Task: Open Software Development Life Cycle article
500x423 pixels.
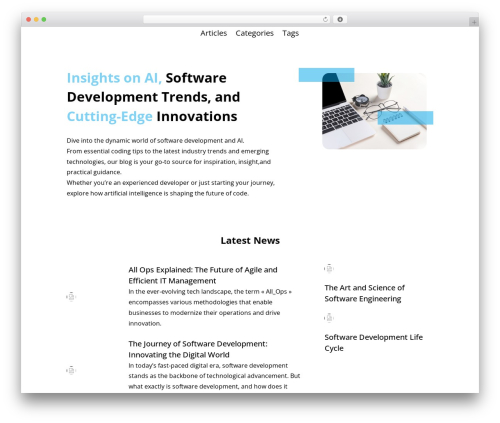Action: pyautogui.click(x=373, y=342)
